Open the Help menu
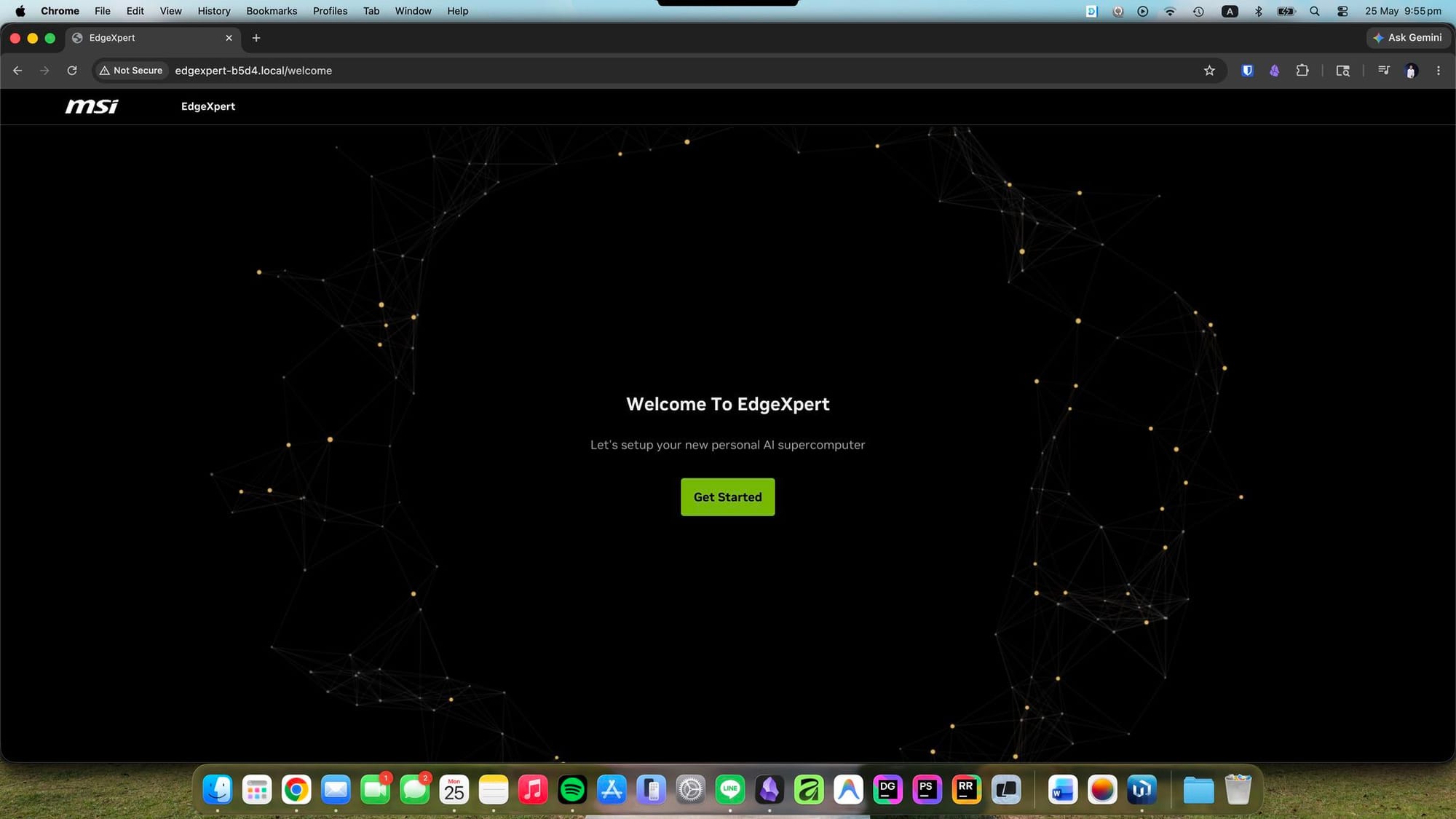The width and height of the screenshot is (1456, 819). [458, 11]
